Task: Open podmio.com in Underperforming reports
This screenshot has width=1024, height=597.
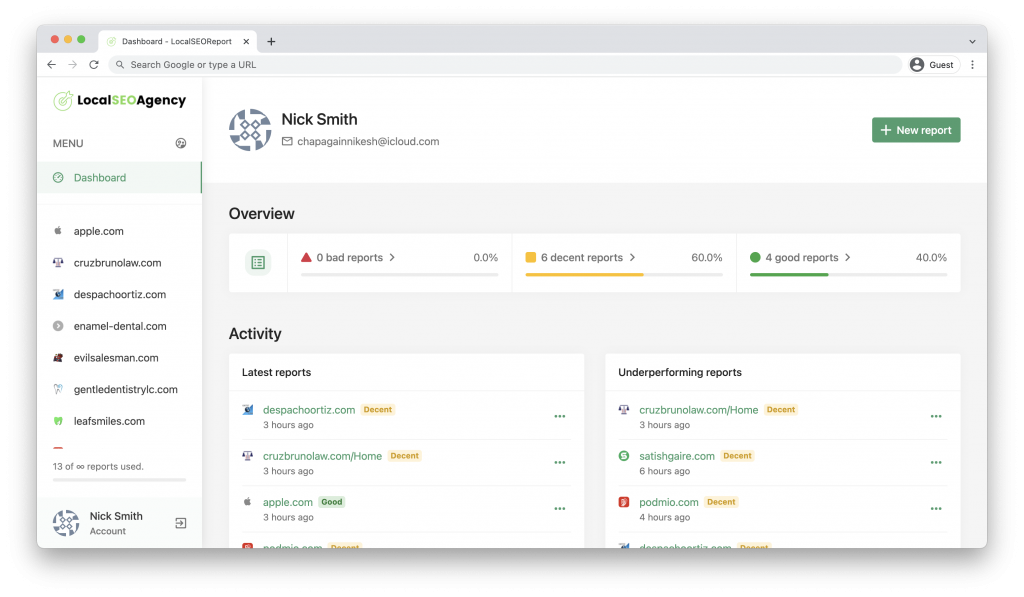Action: 669,502
